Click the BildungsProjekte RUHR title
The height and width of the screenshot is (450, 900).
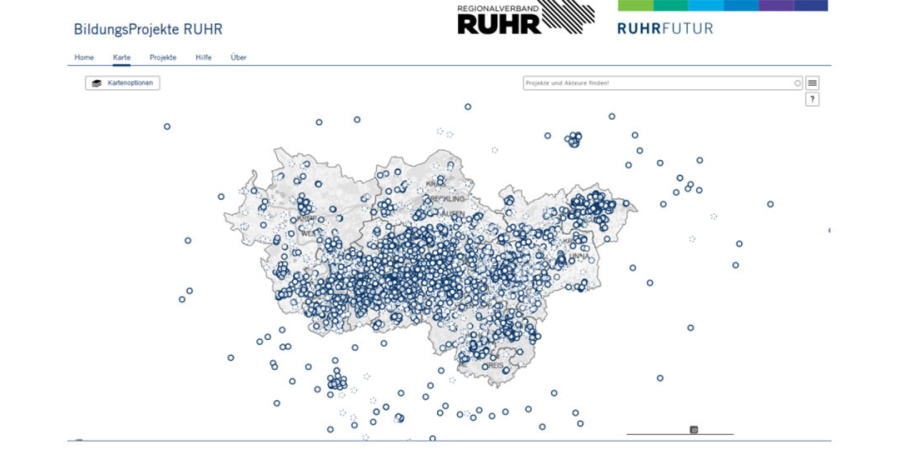(x=147, y=29)
